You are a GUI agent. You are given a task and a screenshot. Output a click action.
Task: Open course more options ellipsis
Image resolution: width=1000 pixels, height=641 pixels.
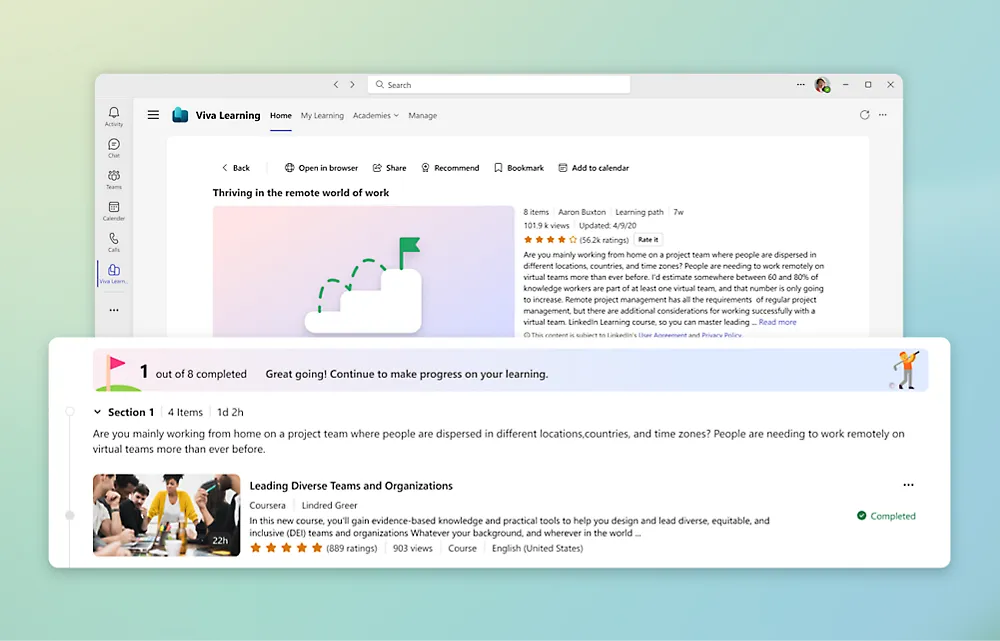(908, 485)
